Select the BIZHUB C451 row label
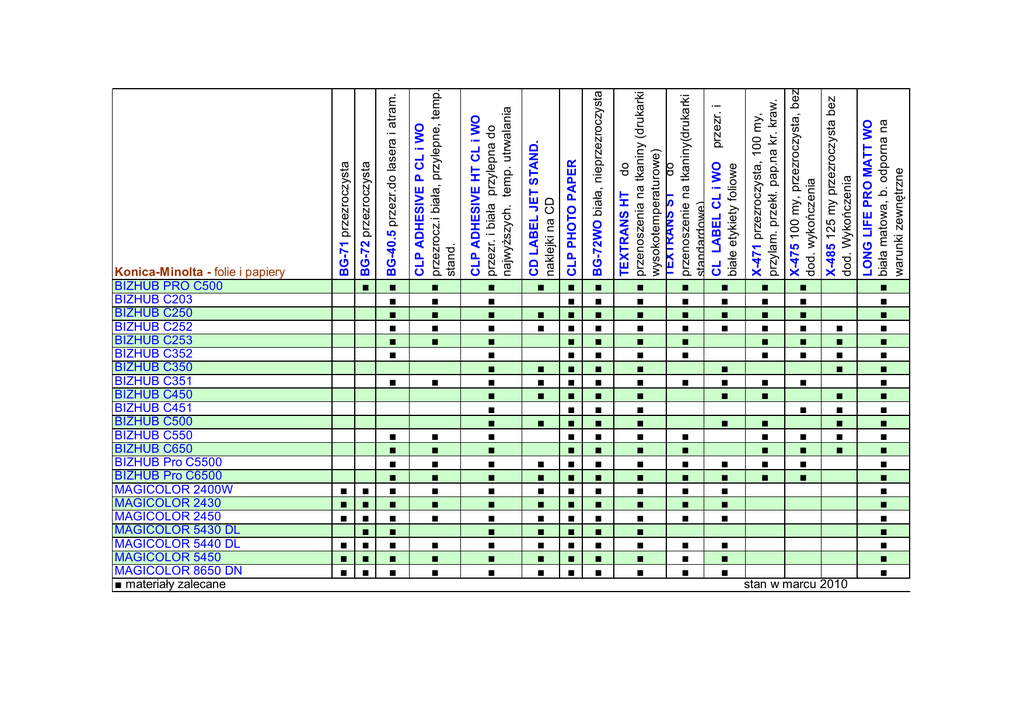 (x=153, y=408)
